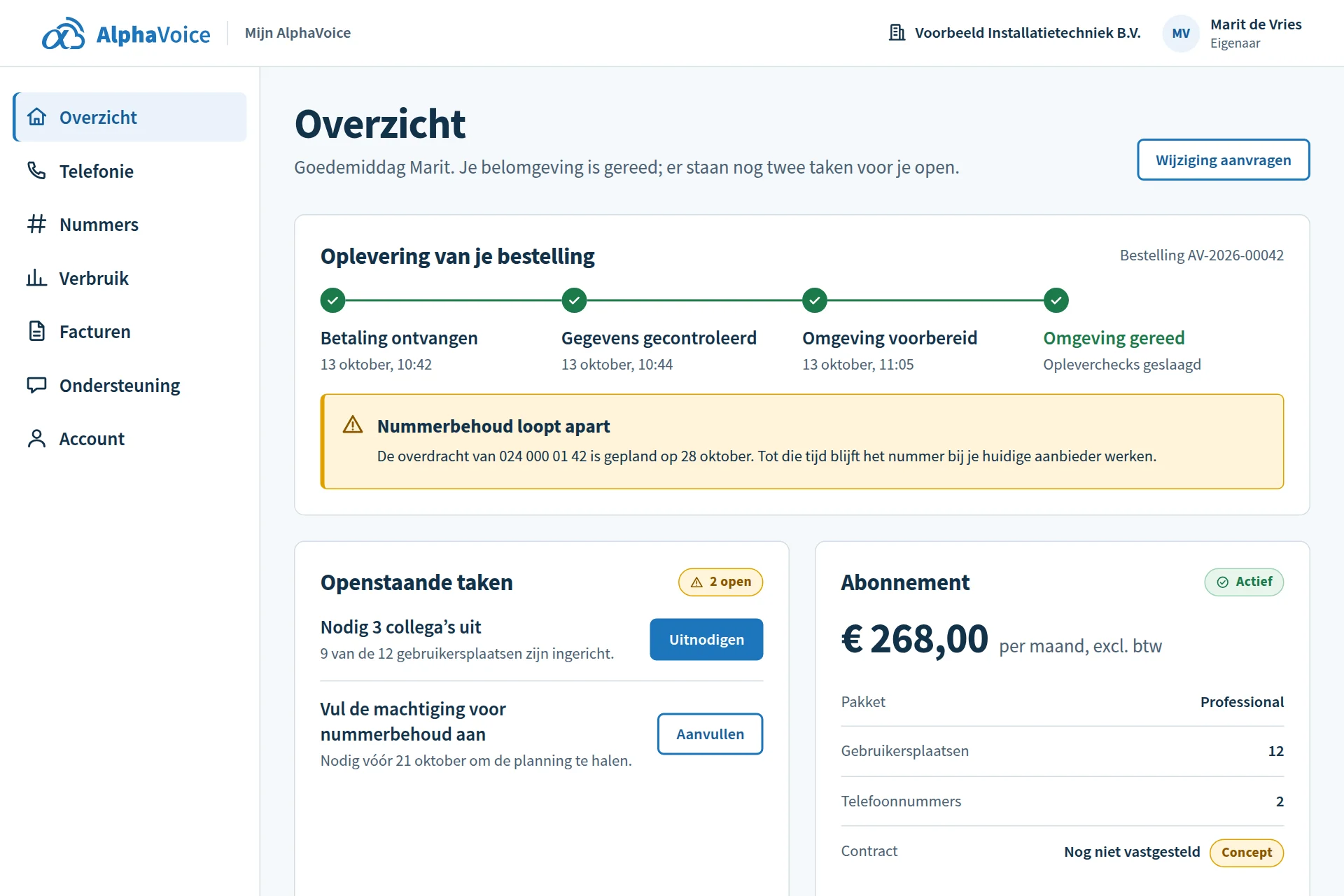Viewport: 1344px width, 896px height.
Task: Click the phone icon beside Telefonie
Action: (x=36, y=170)
